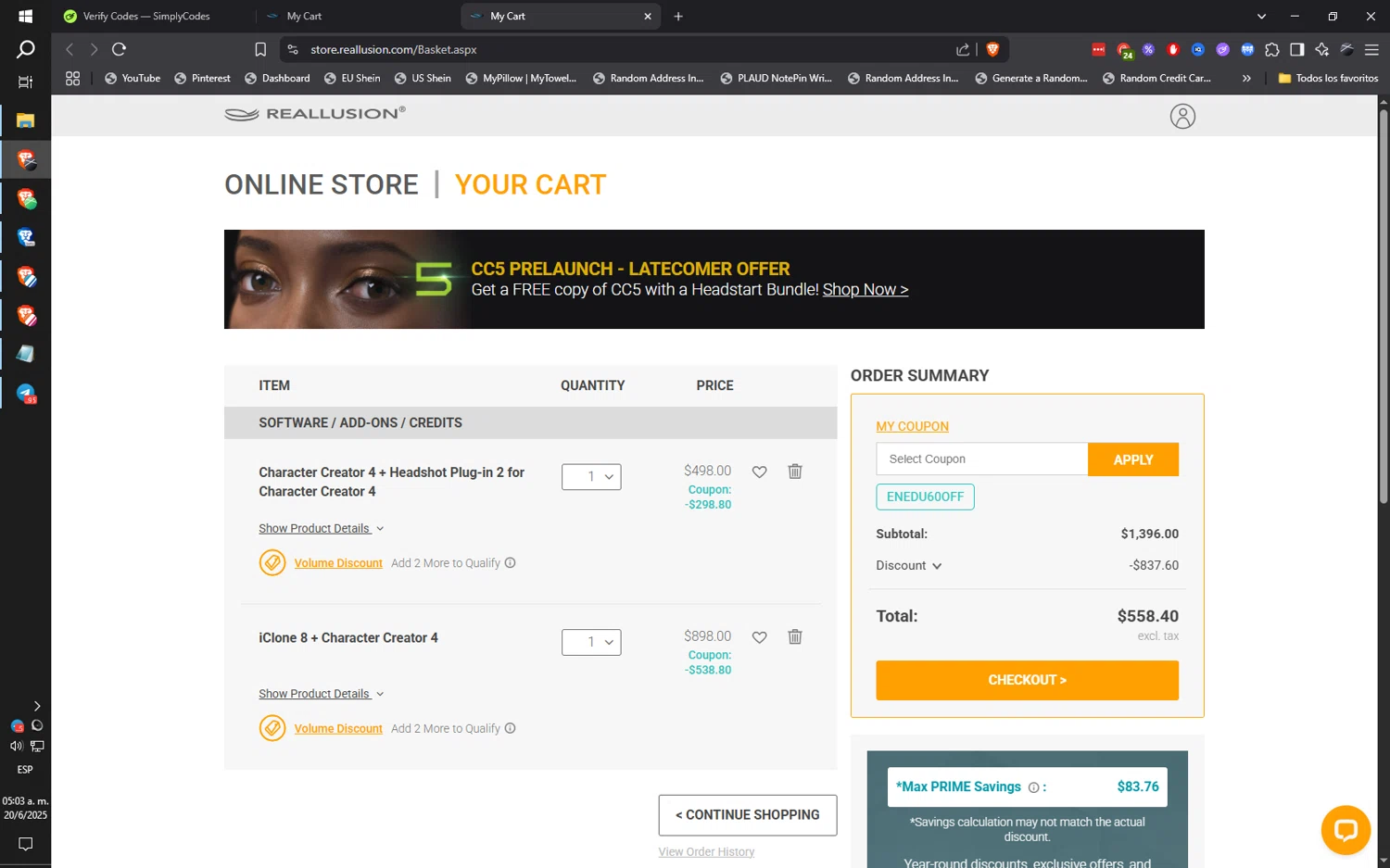Screen dimensions: 1390x868
Task: Go back with browser back arrow
Action: pos(69,49)
